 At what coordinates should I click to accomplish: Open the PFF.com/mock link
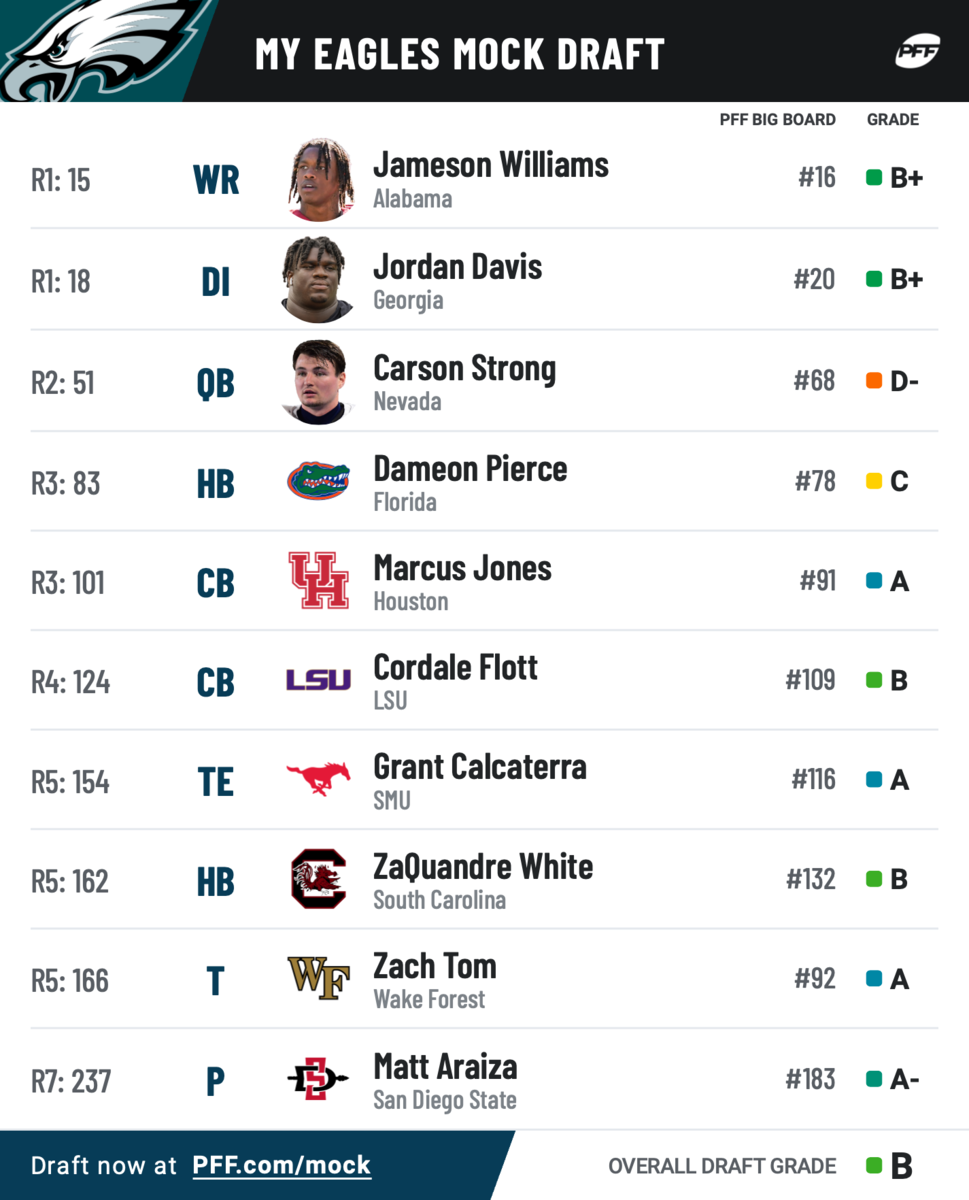coord(281,1165)
